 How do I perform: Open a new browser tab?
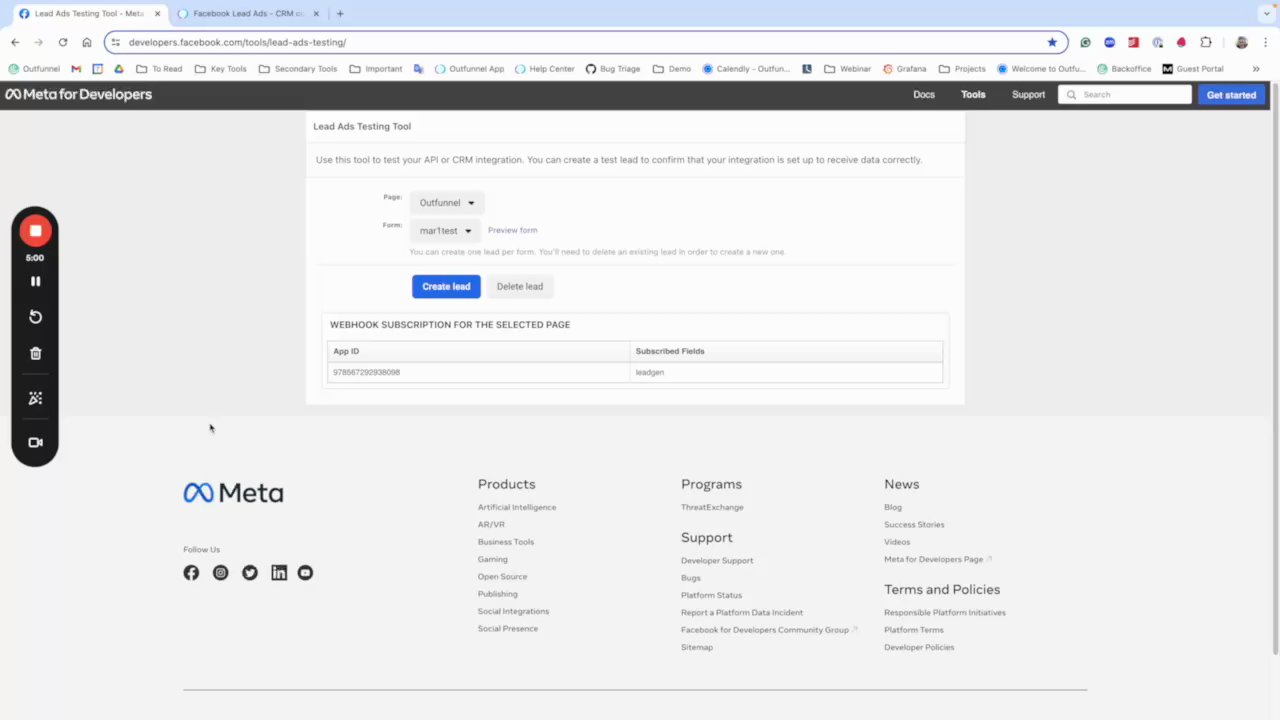tap(340, 14)
